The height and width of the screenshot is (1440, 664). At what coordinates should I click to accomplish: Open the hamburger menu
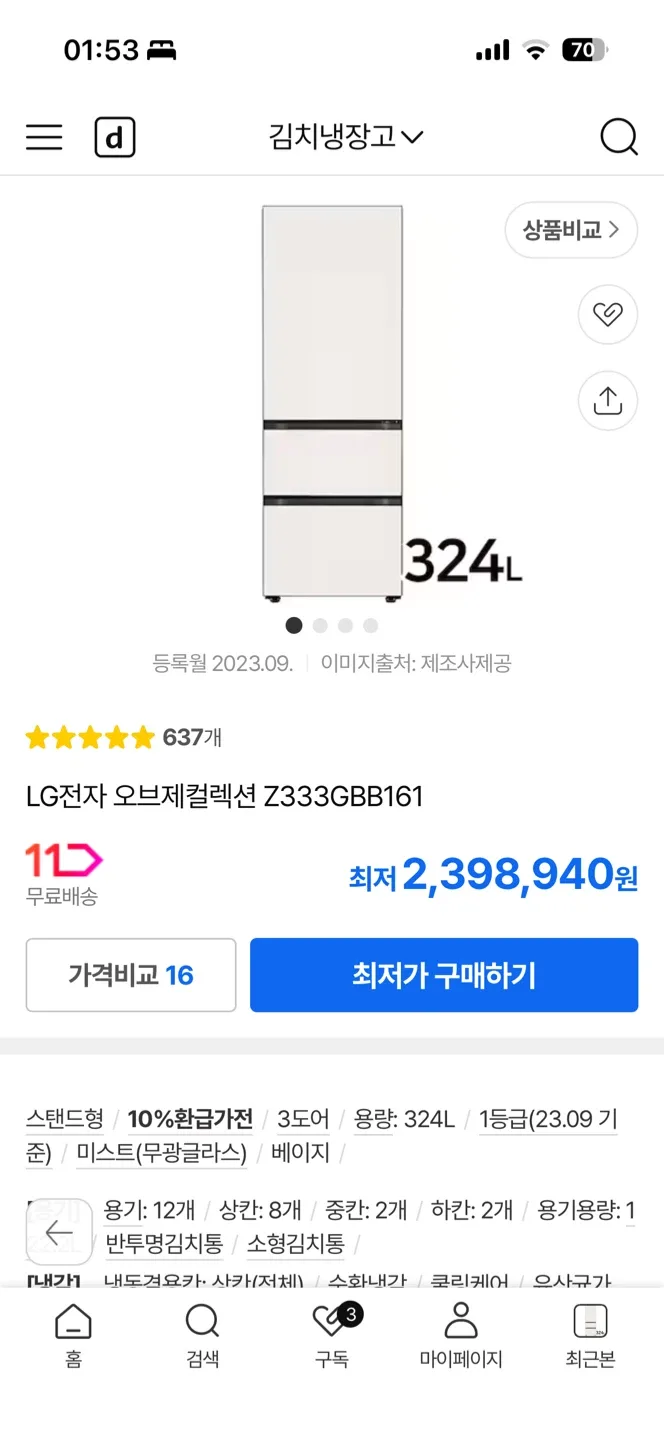tap(44, 137)
